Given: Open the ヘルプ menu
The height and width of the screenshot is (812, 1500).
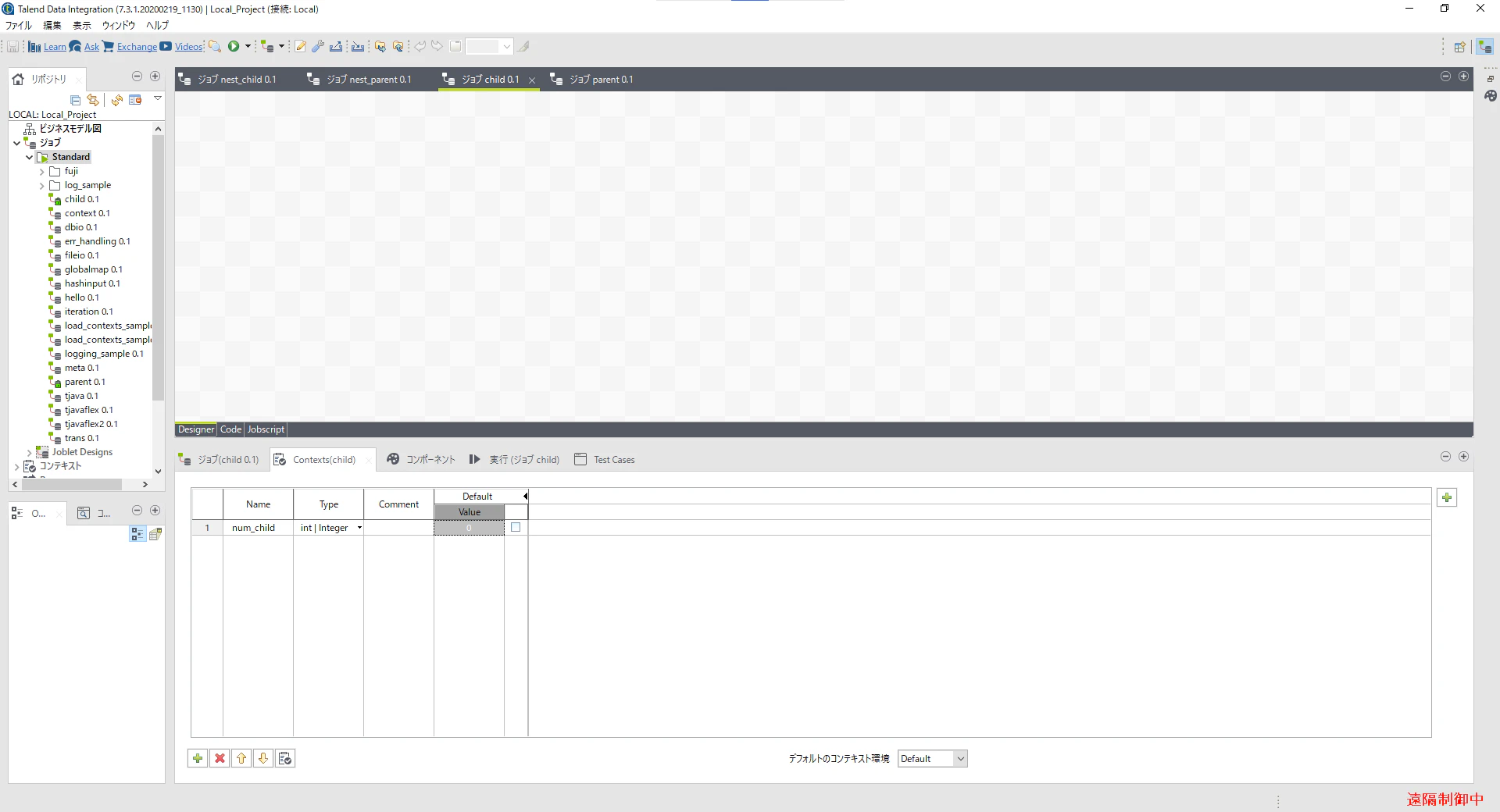Looking at the screenshot, I should 157,25.
